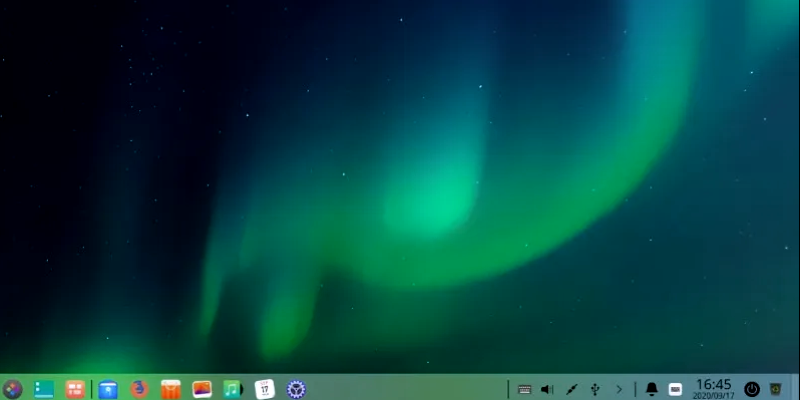Open the Deepin launcher menu
This screenshot has height=400, width=800.
point(12,389)
